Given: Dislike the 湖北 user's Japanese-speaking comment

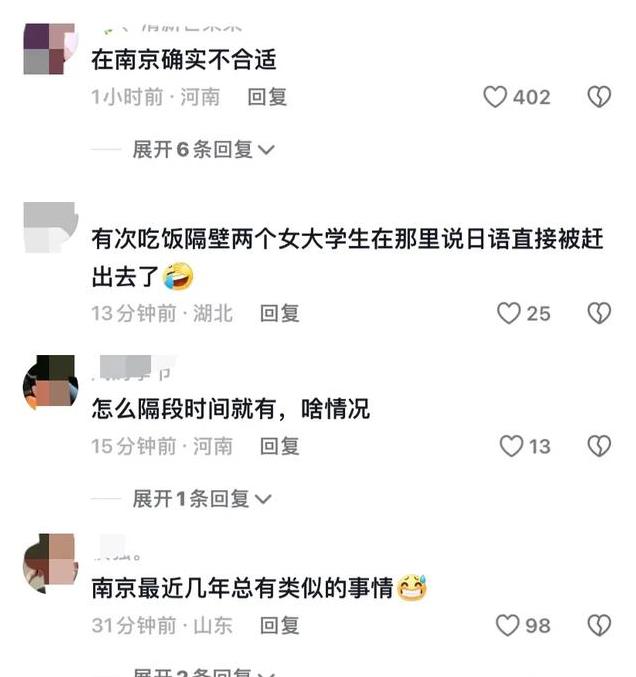Looking at the screenshot, I should point(599,313).
